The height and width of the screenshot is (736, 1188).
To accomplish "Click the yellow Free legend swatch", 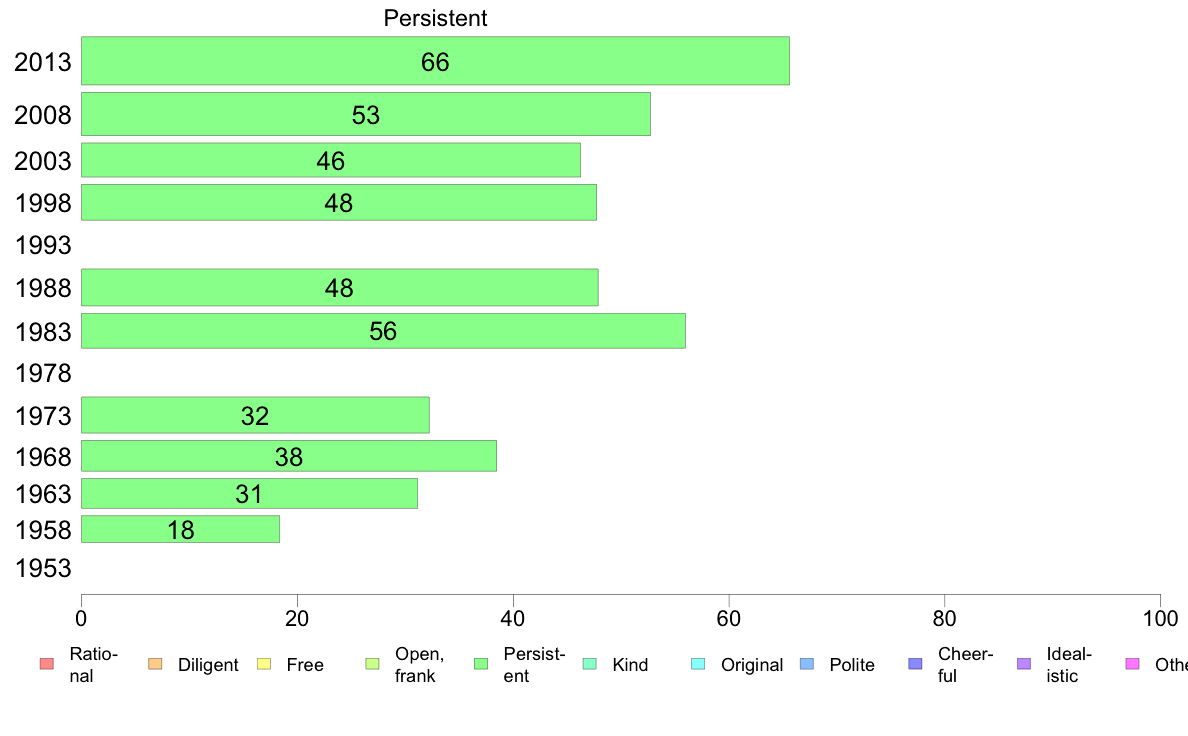I will (x=264, y=664).
